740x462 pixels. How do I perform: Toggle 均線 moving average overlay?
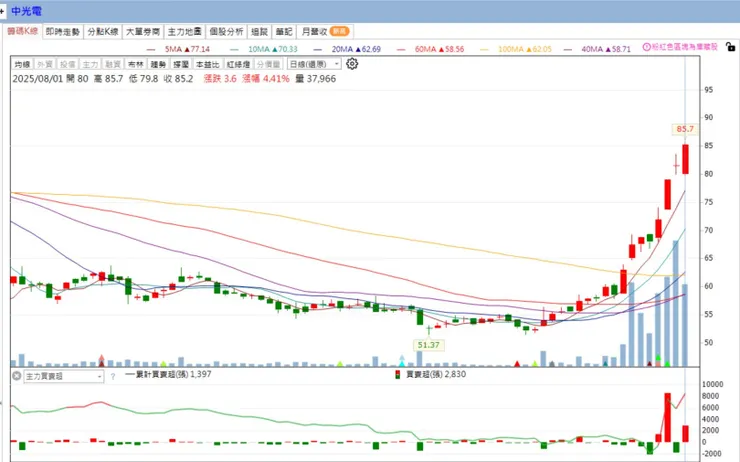pos(22,64)
